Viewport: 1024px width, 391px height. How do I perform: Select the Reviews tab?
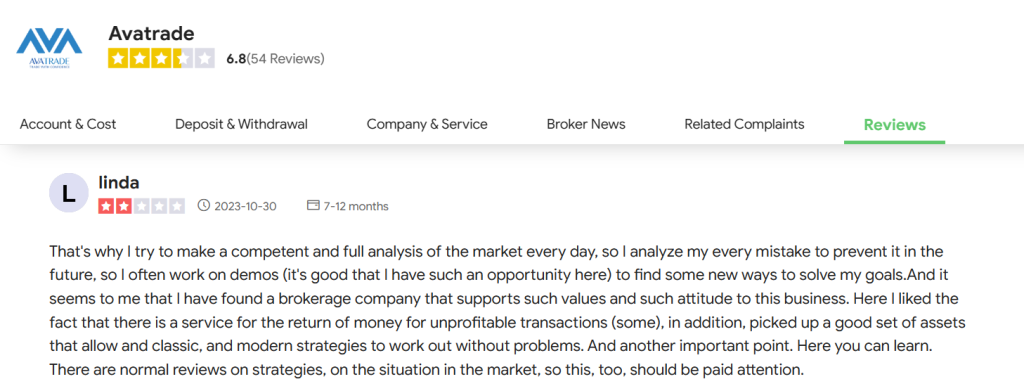(895, 125)
